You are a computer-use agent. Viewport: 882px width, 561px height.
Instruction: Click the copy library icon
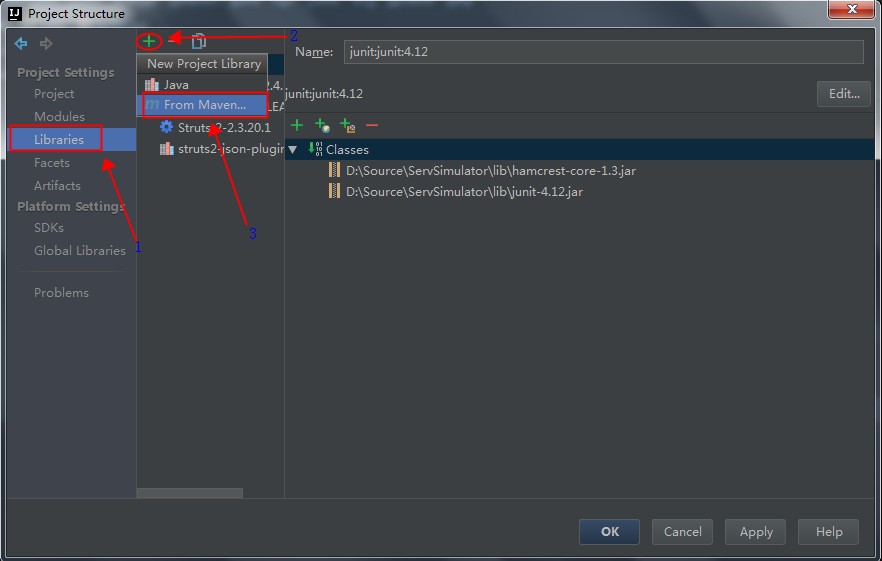[x=199, y=41]
